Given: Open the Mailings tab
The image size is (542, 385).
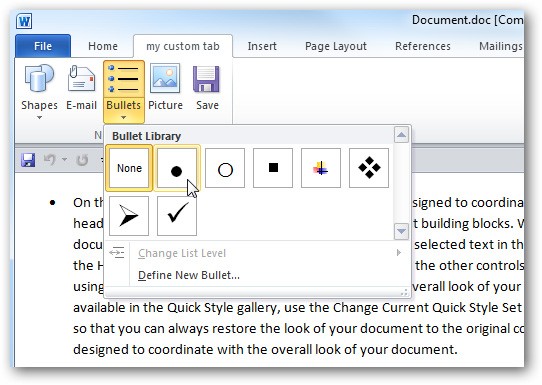Looking at the screenshot, I should pyautogui.click(x=500, y=46).
